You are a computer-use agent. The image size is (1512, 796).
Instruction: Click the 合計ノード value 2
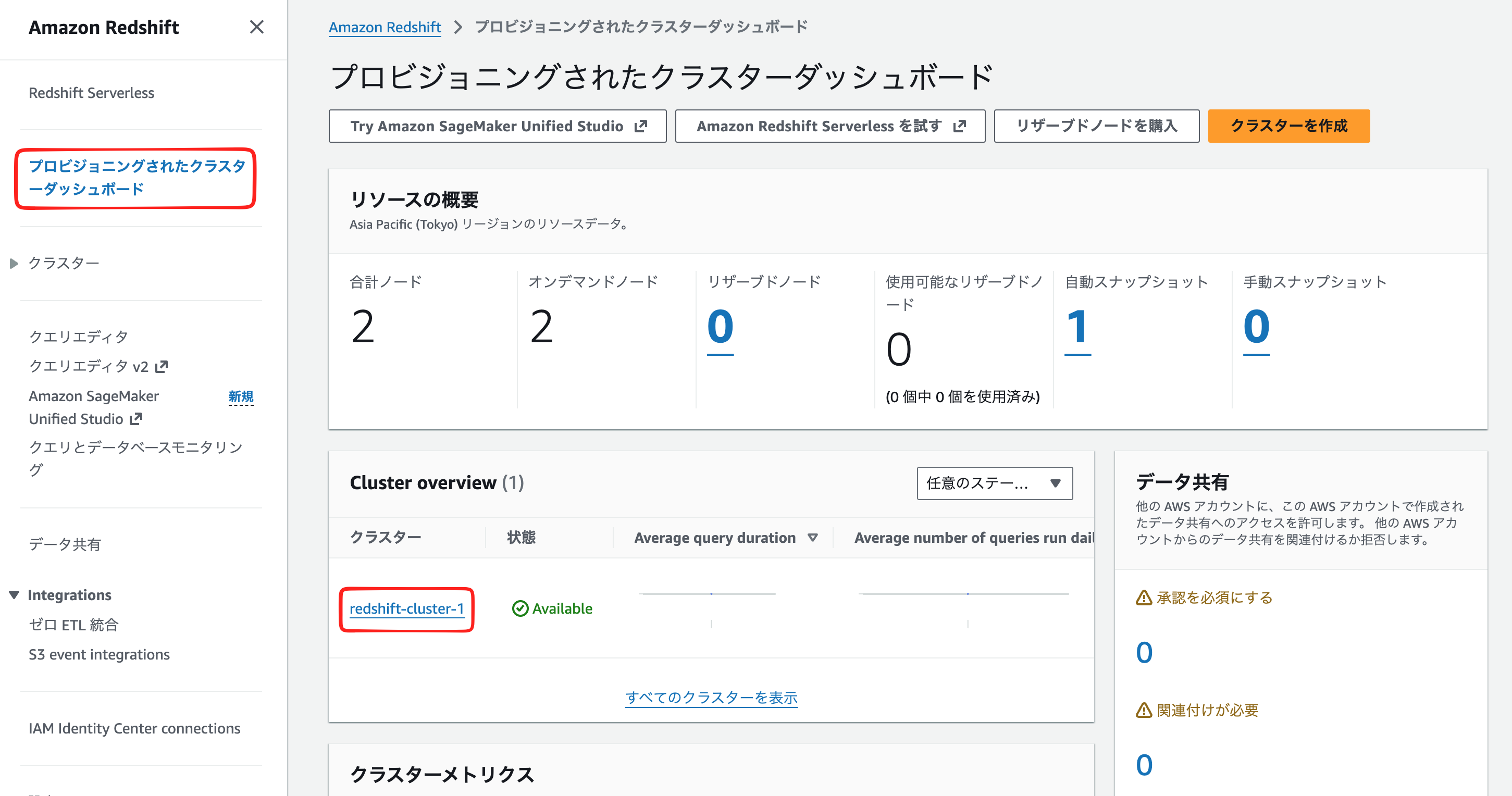363,327
